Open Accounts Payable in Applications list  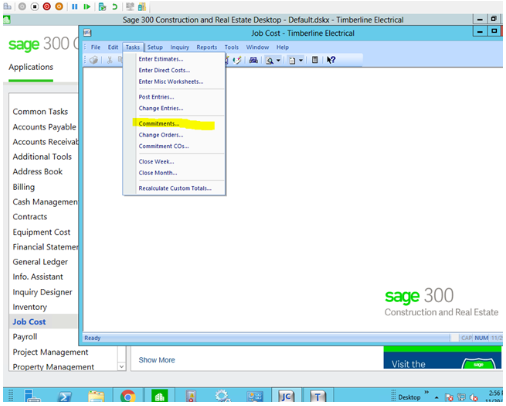pos(44,127)
